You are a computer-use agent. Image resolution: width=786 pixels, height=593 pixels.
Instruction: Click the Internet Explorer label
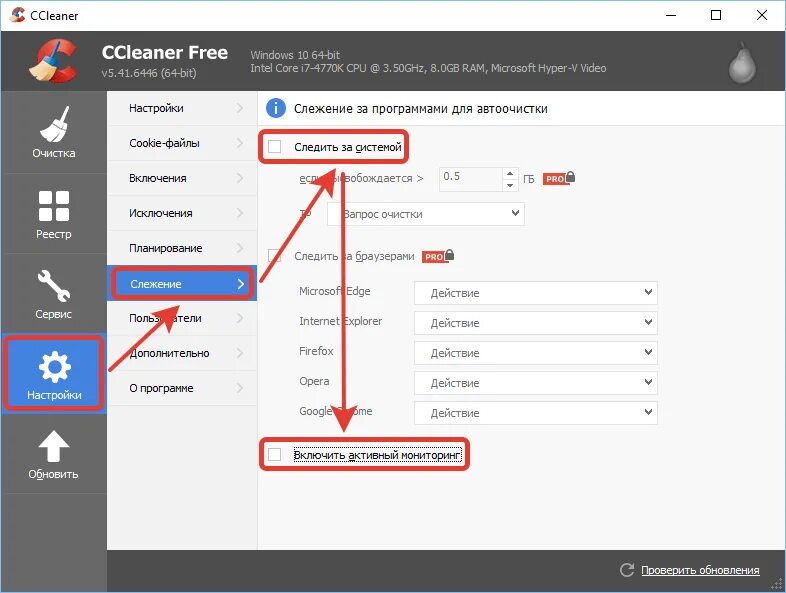point(340,321)
